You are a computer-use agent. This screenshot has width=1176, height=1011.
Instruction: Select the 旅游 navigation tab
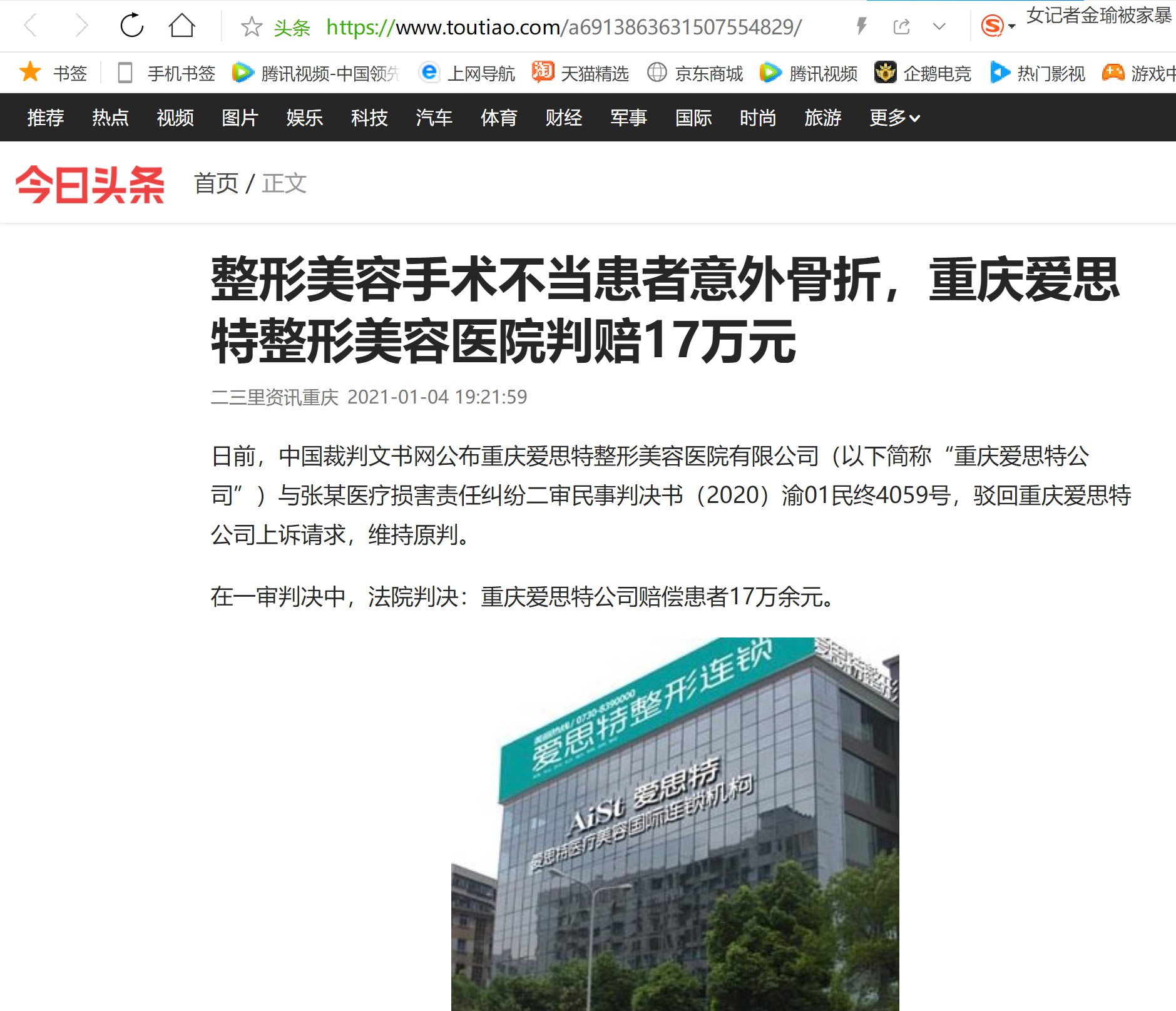pyautogui.click(x=823, y=118)
